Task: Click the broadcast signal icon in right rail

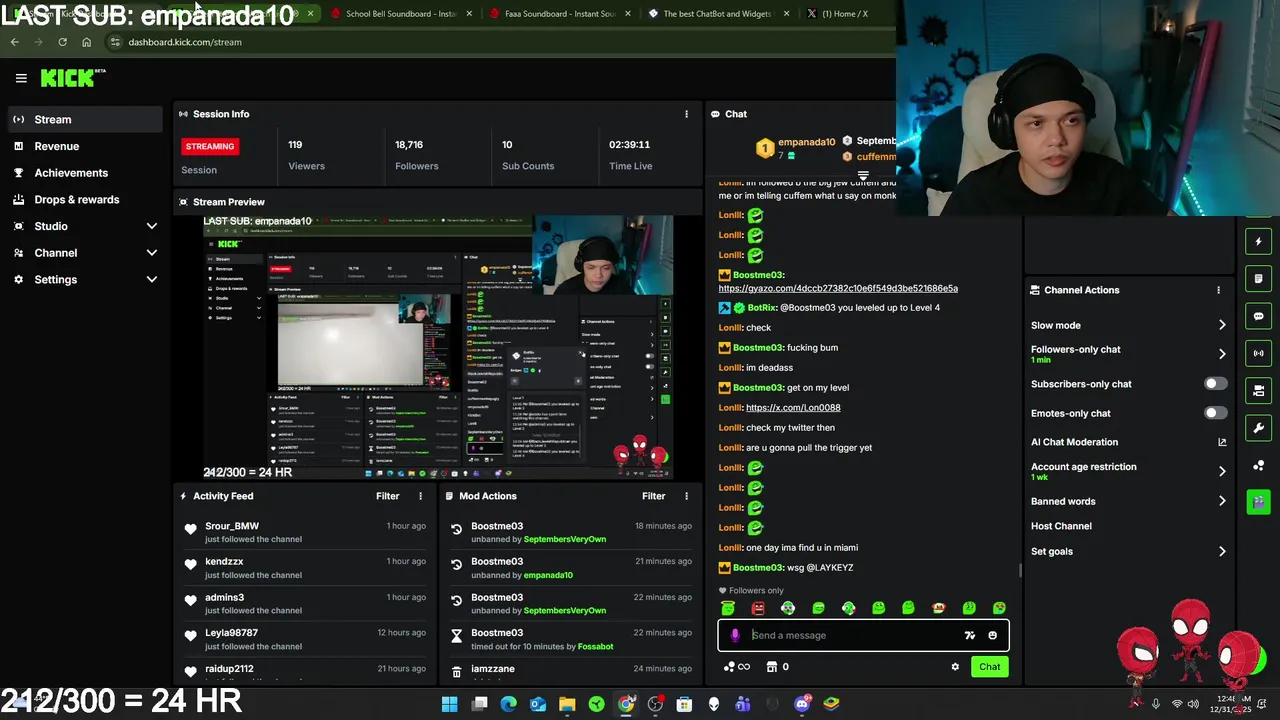Action: [1258, 353]
